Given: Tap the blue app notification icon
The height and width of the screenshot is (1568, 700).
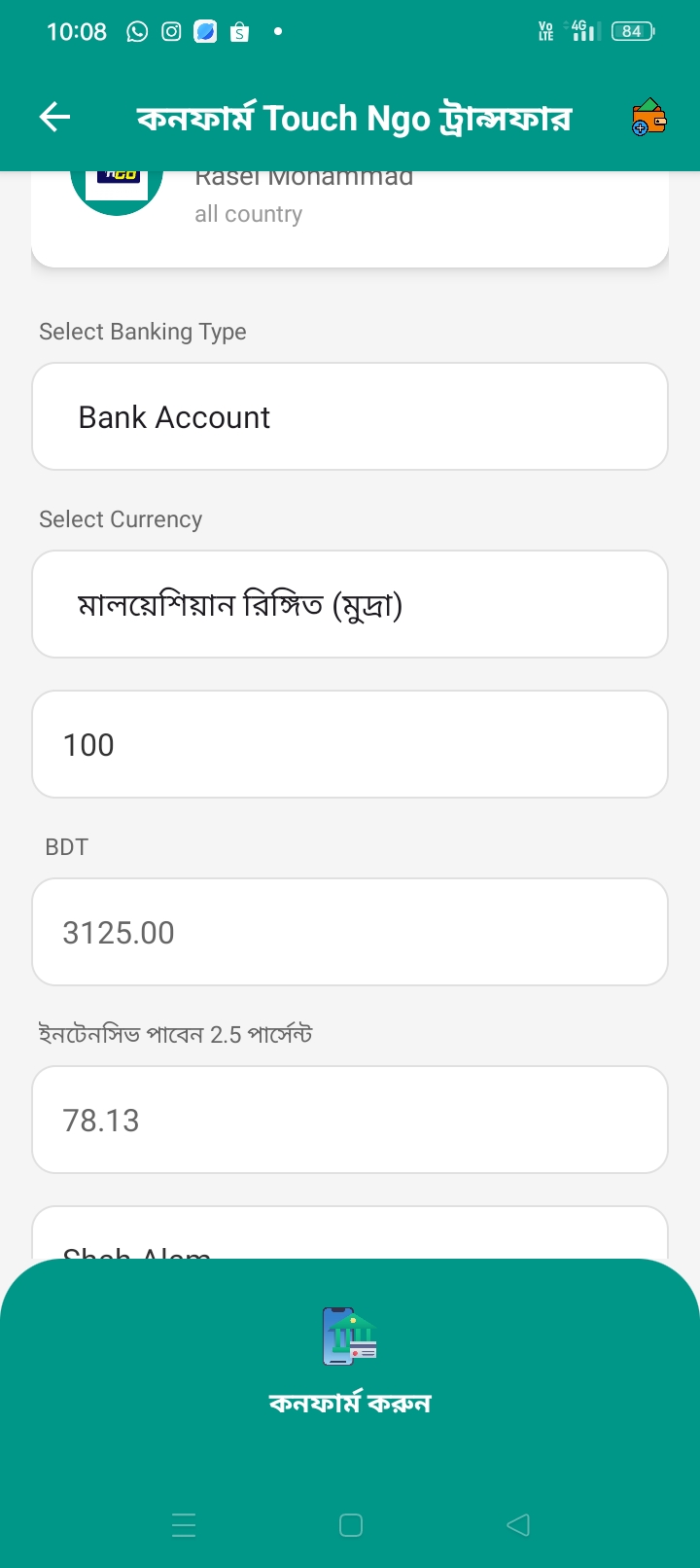Looking at the screenshot, I should pos(205,32).
